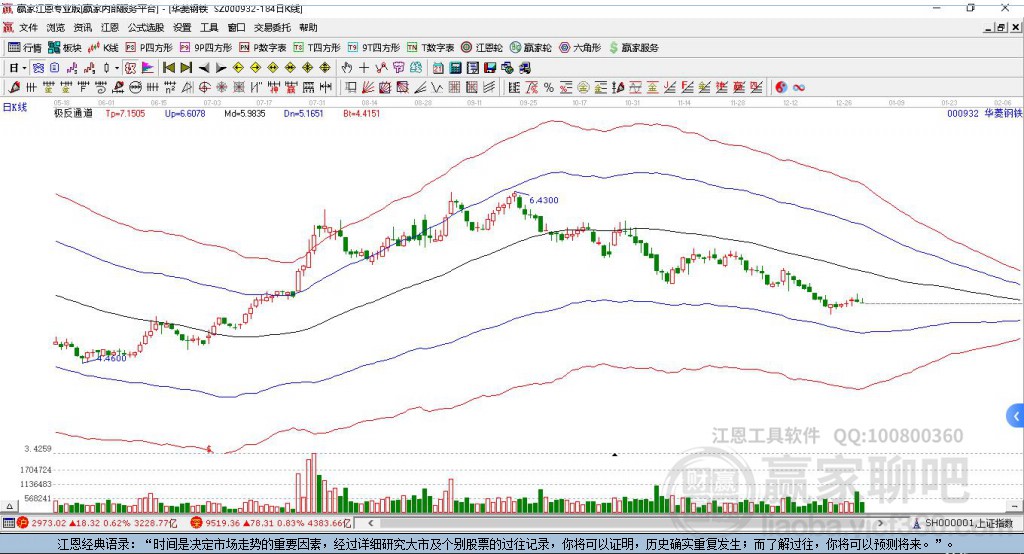The height and width of the screenshot is (554, 1024).
Task: Click the floppy disk save icon
Action: (490, 67)
